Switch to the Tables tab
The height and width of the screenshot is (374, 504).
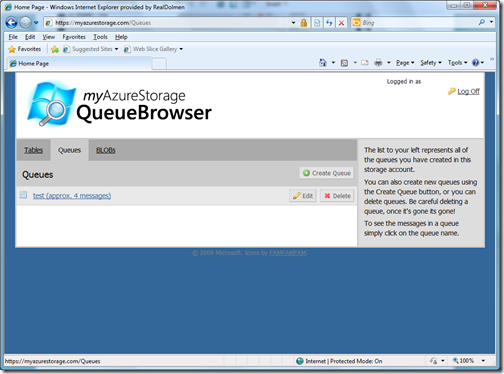click(33, 150)
